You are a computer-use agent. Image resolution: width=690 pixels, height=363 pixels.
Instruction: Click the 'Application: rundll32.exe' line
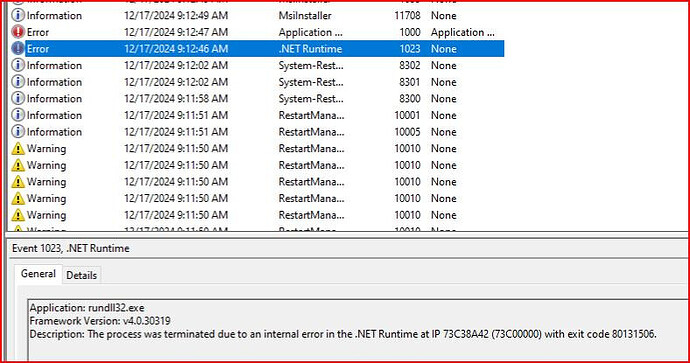(x=87, y=308)
